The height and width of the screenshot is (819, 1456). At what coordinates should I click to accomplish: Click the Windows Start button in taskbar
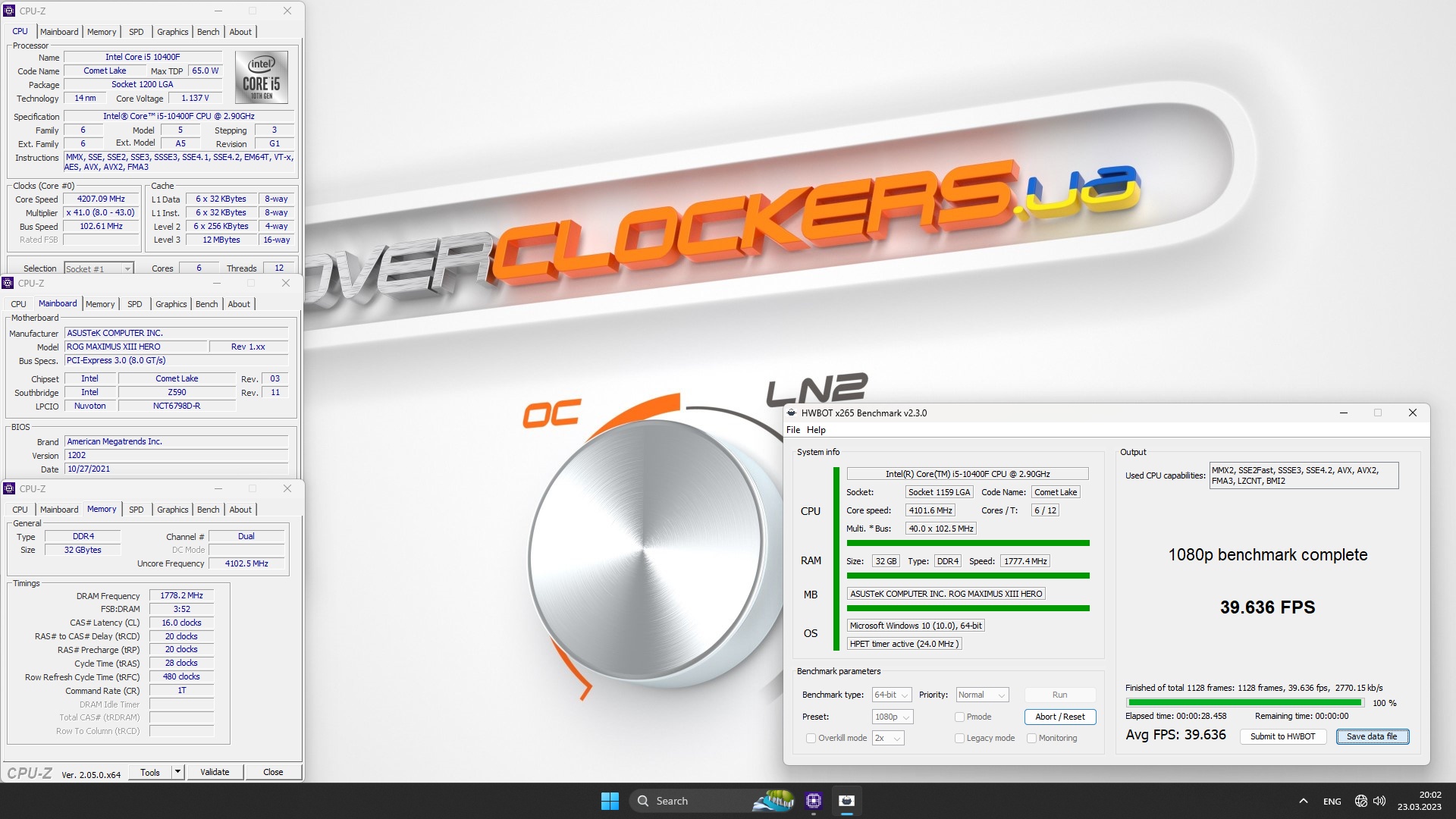click(610, 801)
